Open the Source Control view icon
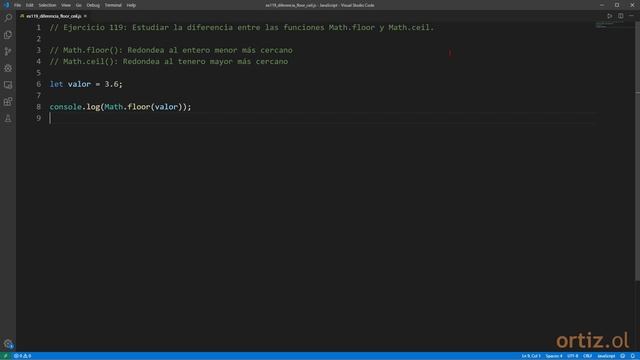640x360 pixels. (x=8, y=51)
